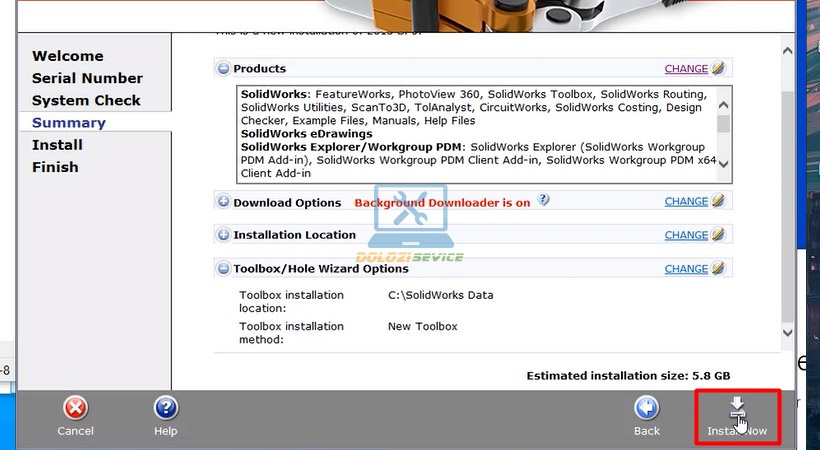Select the System Check step in sidebar
820x450 pixels.
[x=86, y=100]
